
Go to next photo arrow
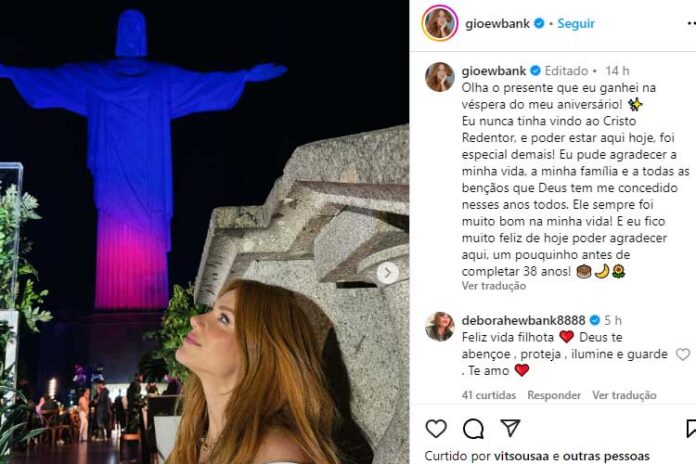[388, 272]
